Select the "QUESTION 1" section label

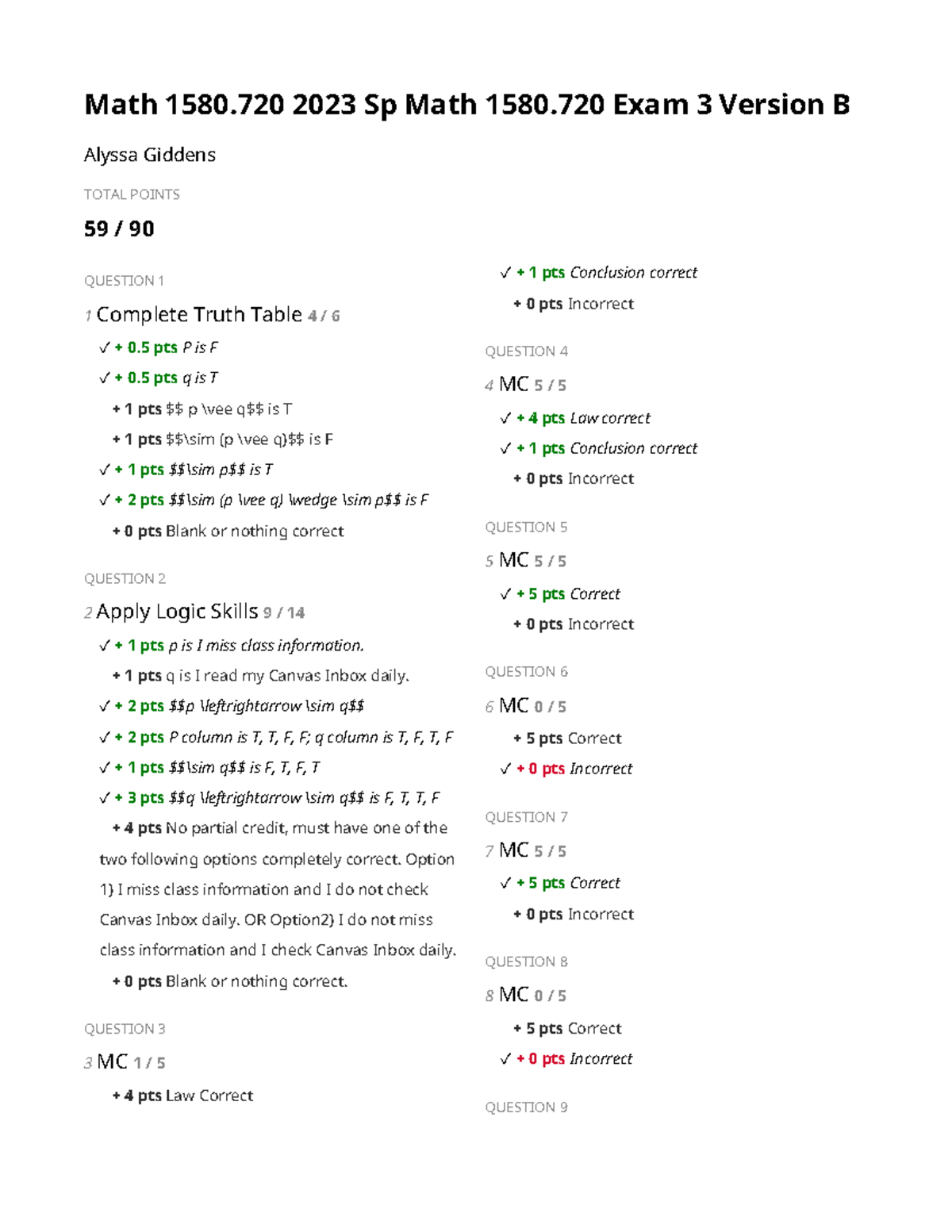pyautogui.click(x=124, y=281)
